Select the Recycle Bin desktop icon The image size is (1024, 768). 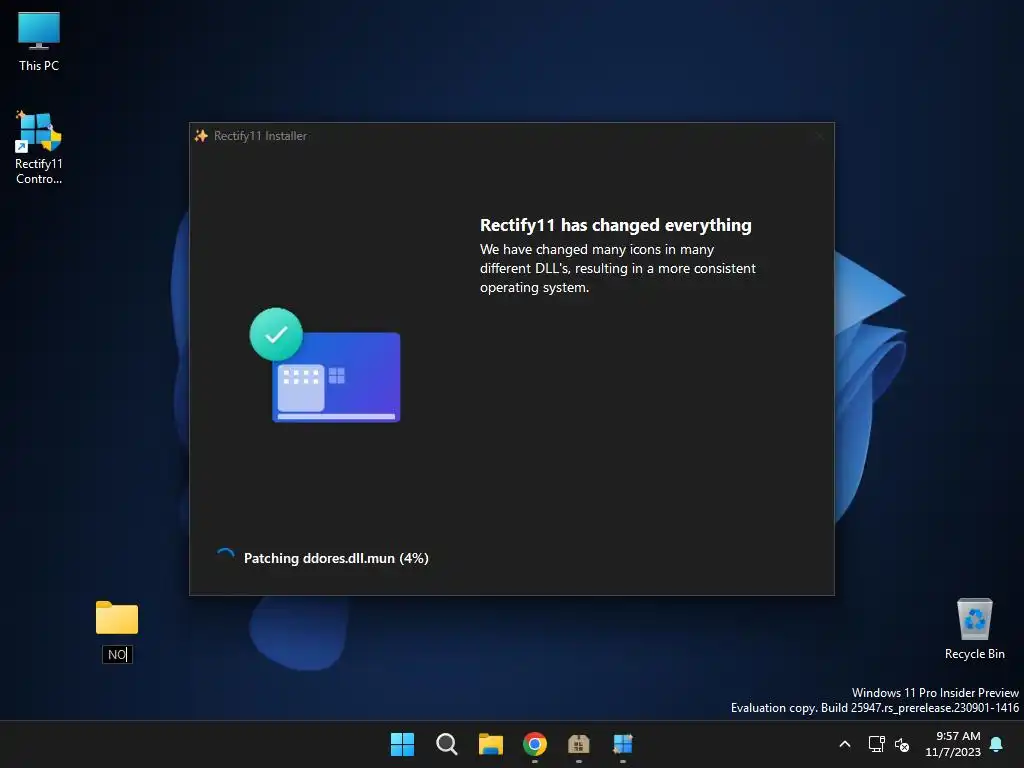point(974,630)
